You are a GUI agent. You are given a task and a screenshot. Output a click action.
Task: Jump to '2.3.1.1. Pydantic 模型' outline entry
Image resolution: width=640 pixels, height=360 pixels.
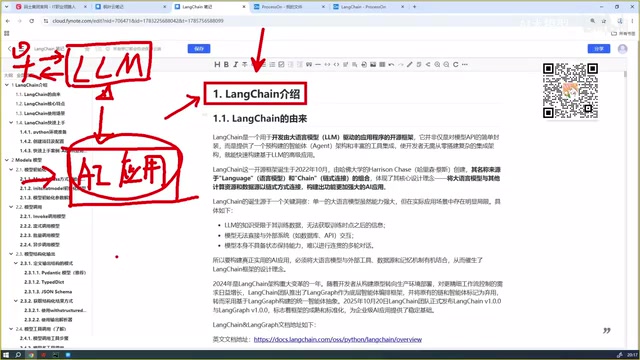coord(55,273)
